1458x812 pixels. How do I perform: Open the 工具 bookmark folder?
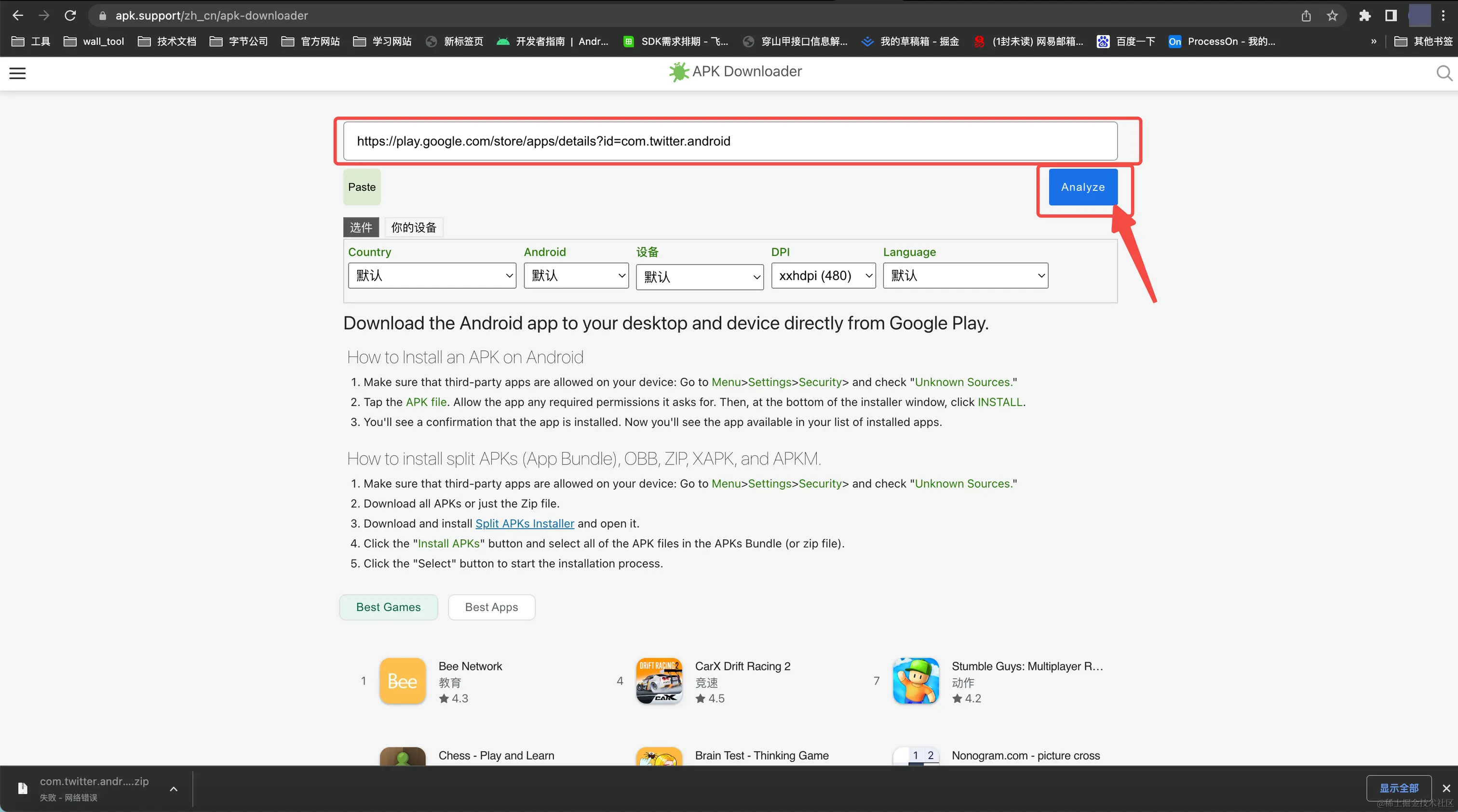pos(31,41)
